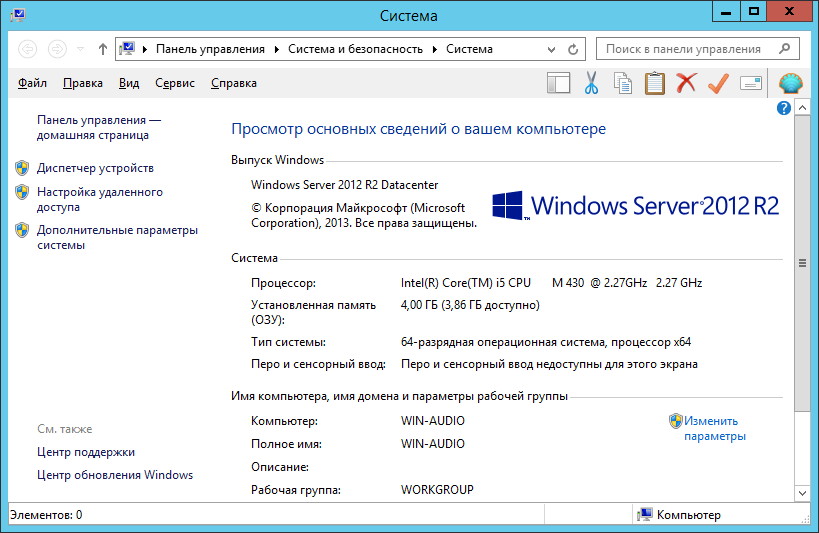Click WIN-AUDIO next to Полное имя

tap(432, 444)
